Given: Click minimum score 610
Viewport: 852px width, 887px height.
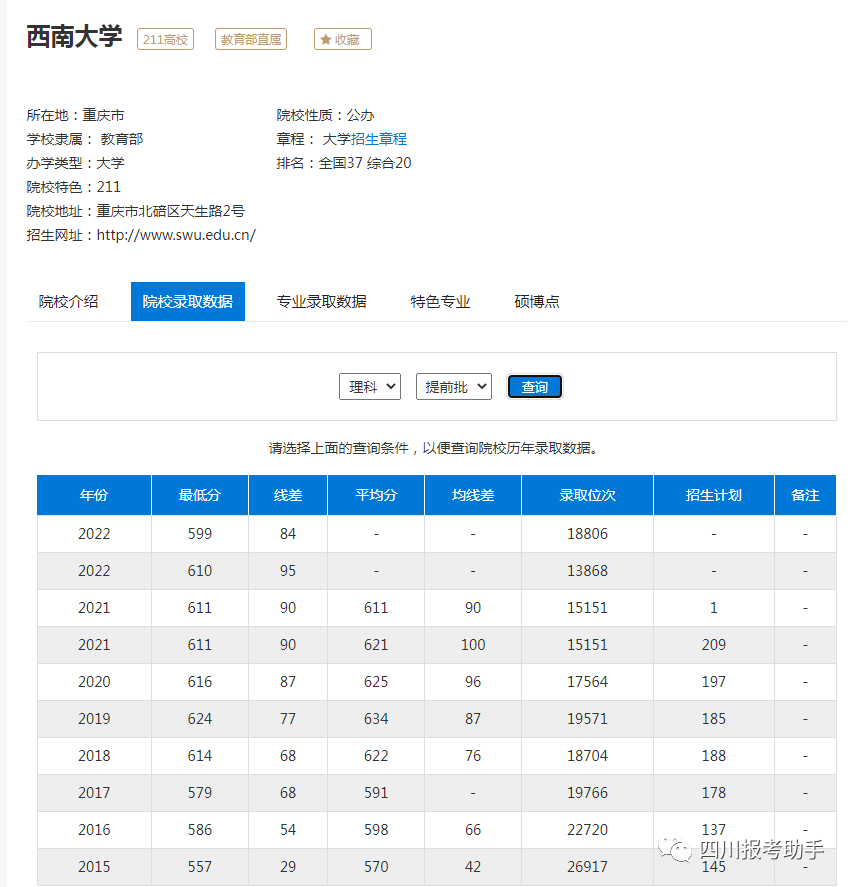Looking at the screenshot, I should [x=200, y=570].
